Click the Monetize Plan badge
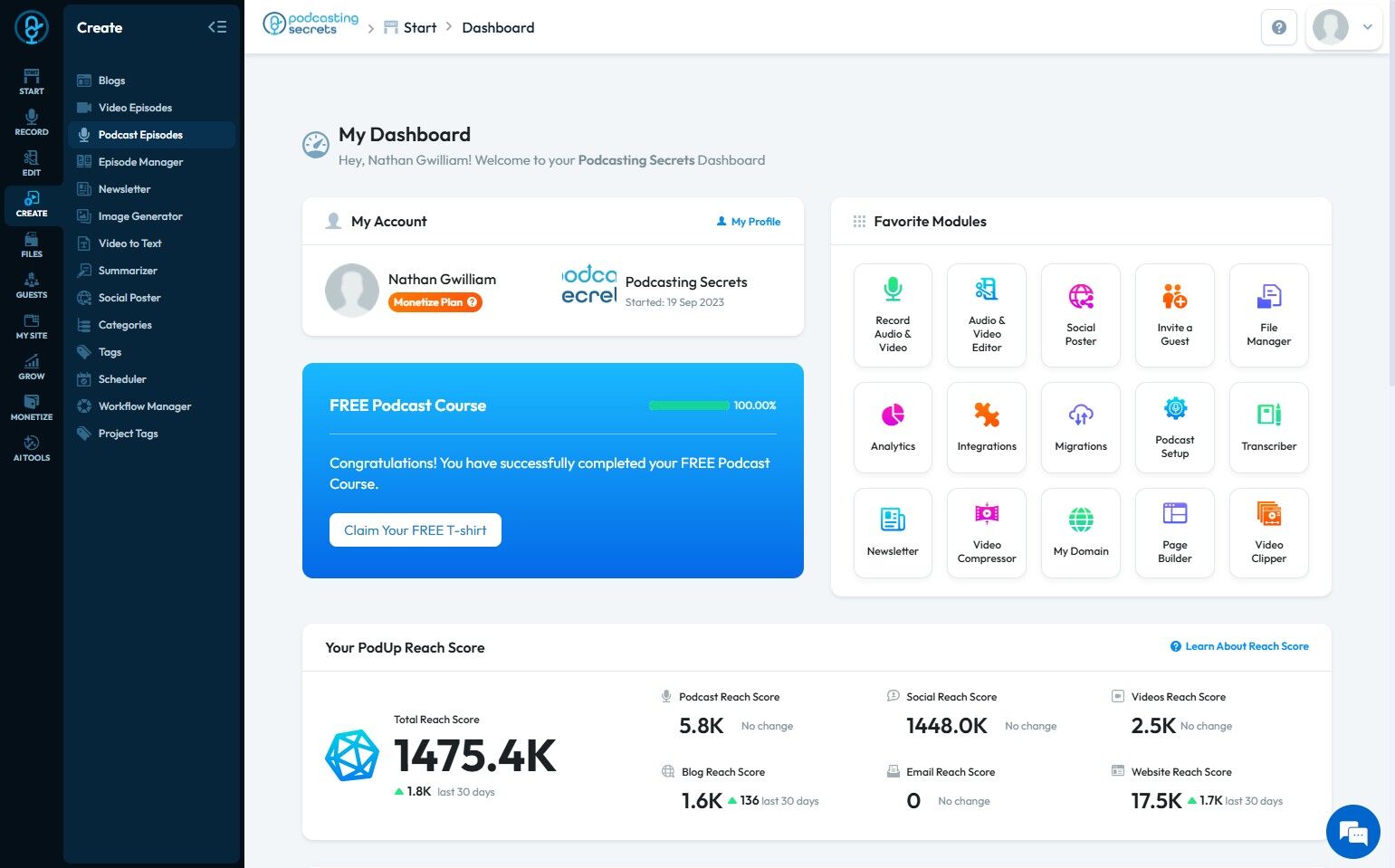The width and height of the screenshot is (1395, 868). pos(435,302)
